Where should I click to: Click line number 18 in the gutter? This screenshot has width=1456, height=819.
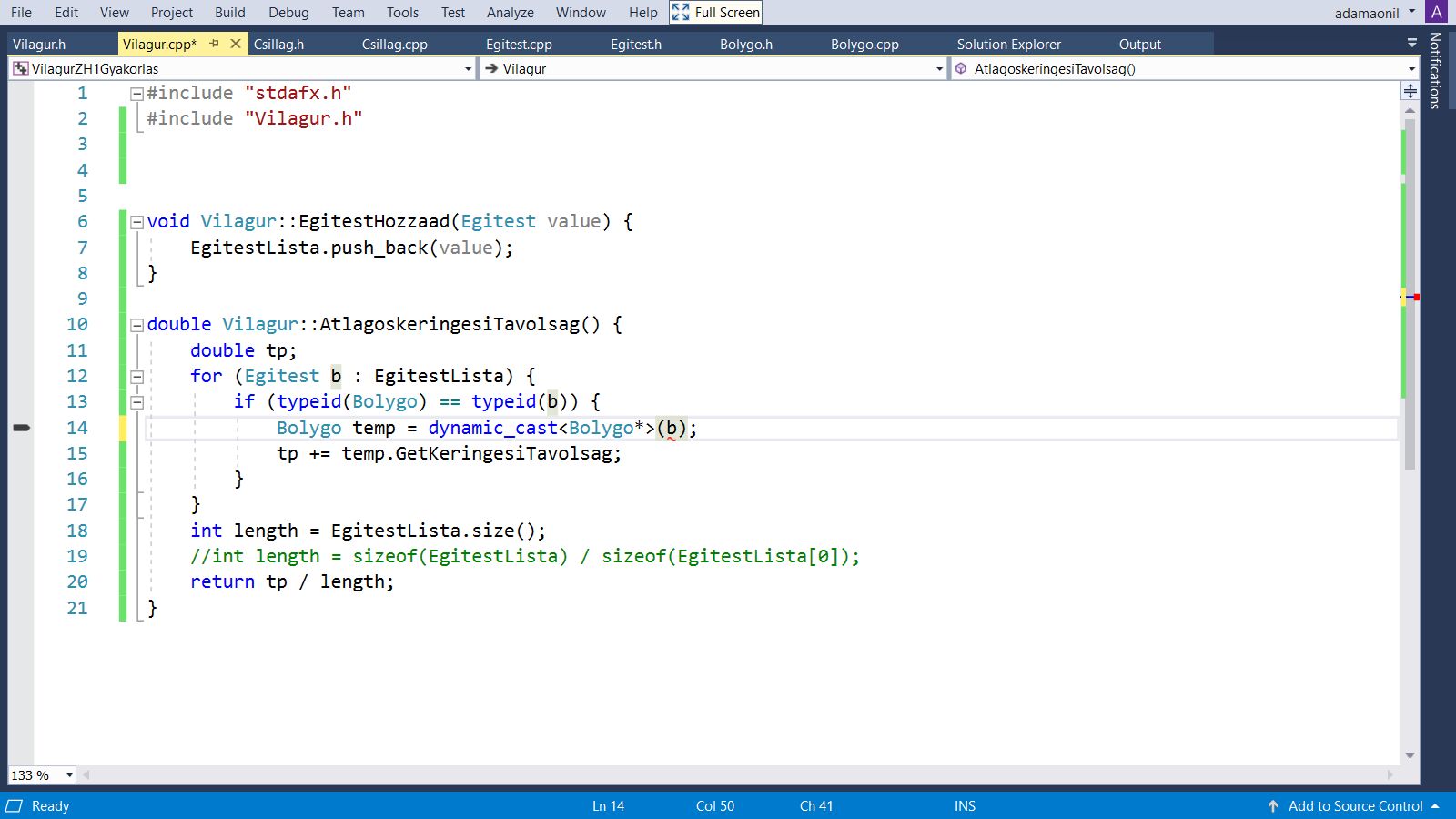[77, 531]
